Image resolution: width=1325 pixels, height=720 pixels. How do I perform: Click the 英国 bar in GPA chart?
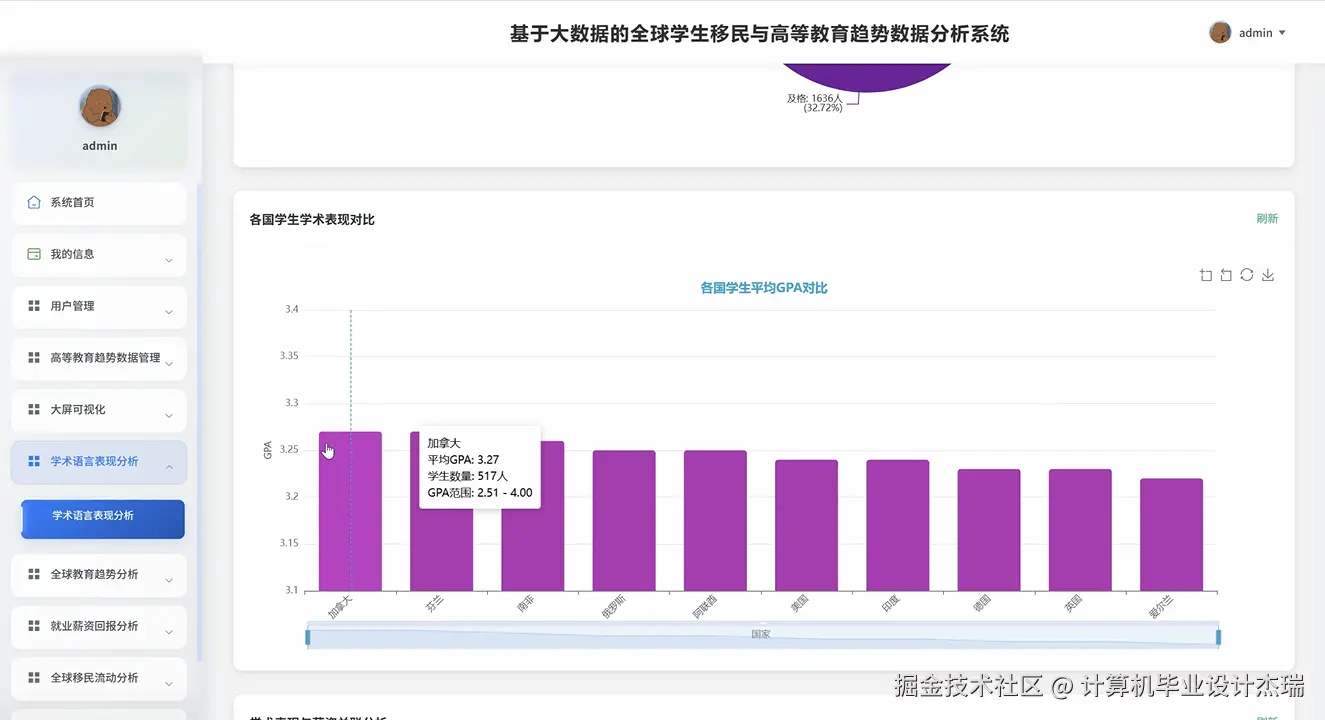tap(1080, 530)
